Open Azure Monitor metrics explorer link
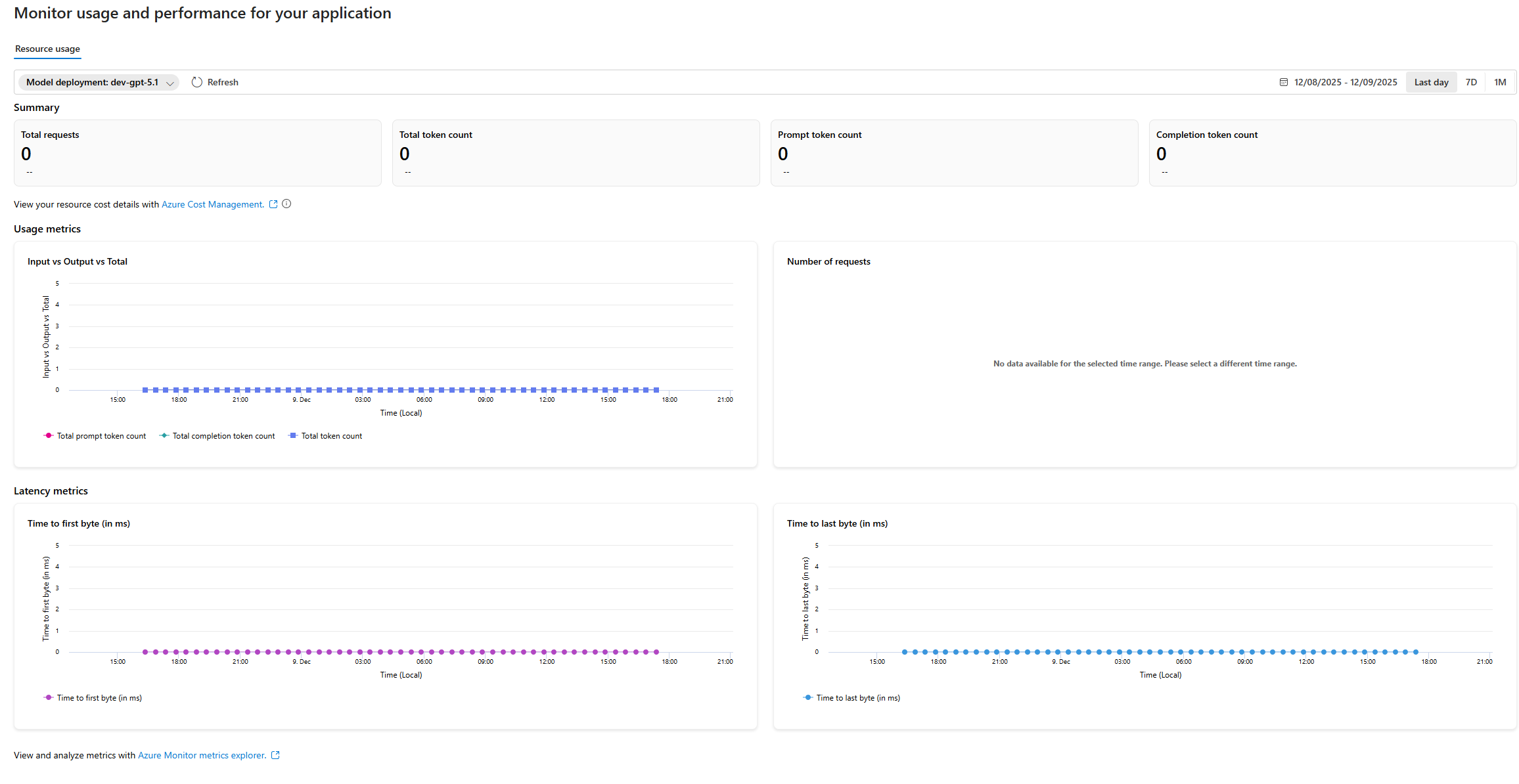 [x=202, y=755]
